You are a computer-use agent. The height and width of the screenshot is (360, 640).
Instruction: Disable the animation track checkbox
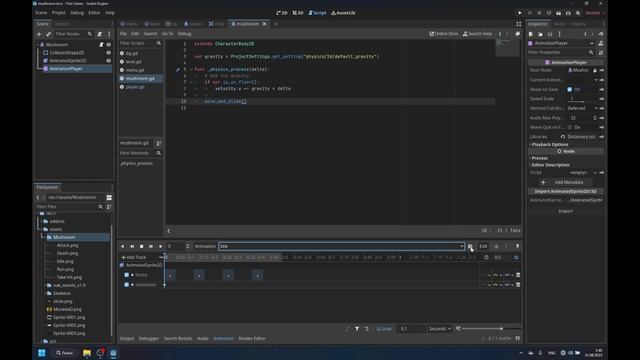pos(127,285)
